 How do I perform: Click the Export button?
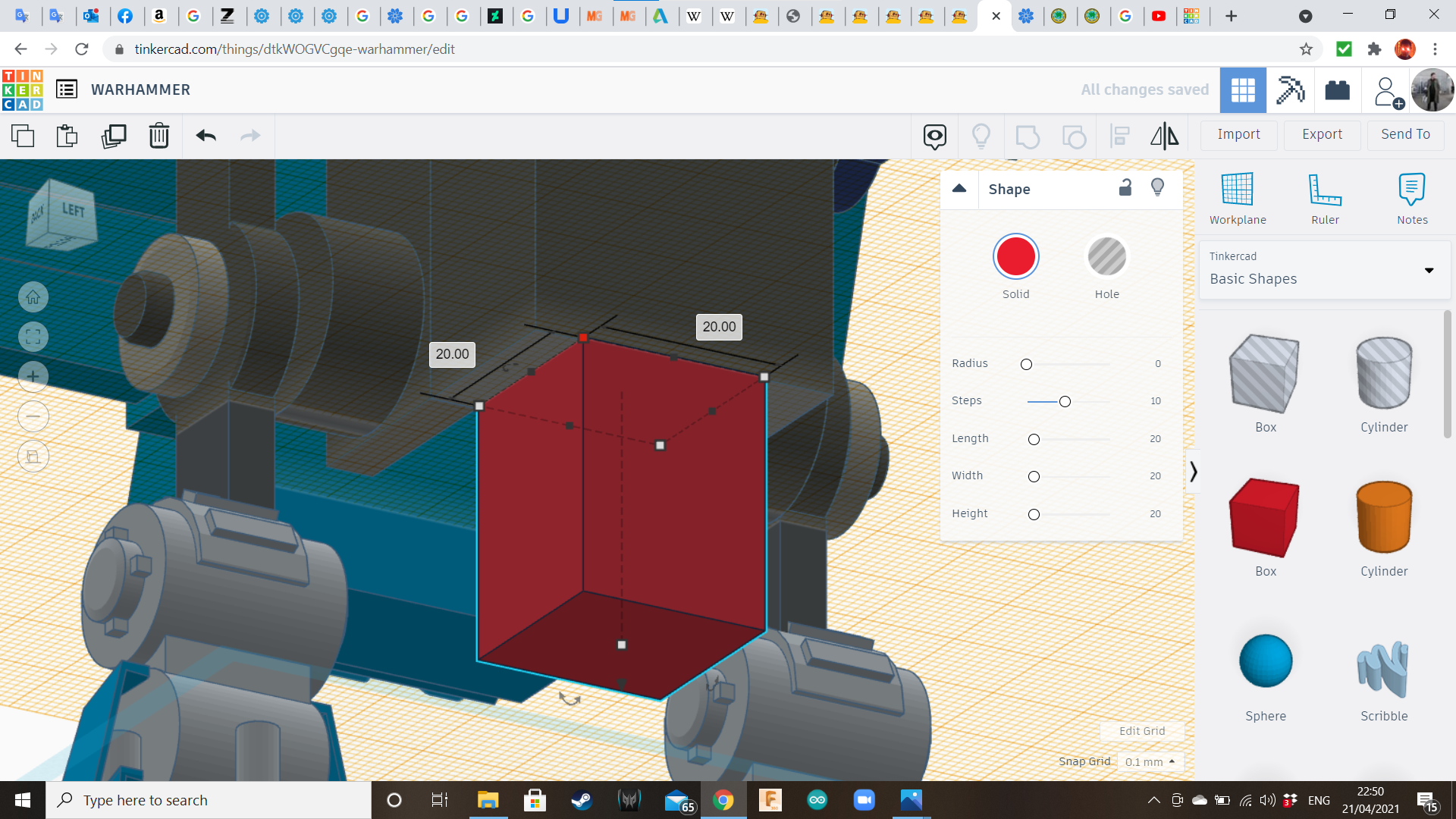tap(1322, 134)
